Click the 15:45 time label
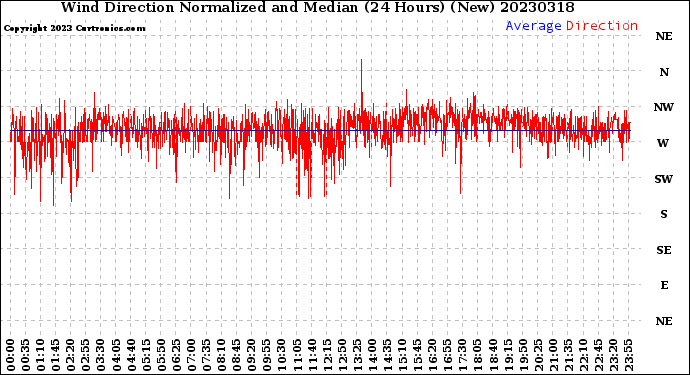The height and width of the screenshot is (375, 690). (418, 355)
